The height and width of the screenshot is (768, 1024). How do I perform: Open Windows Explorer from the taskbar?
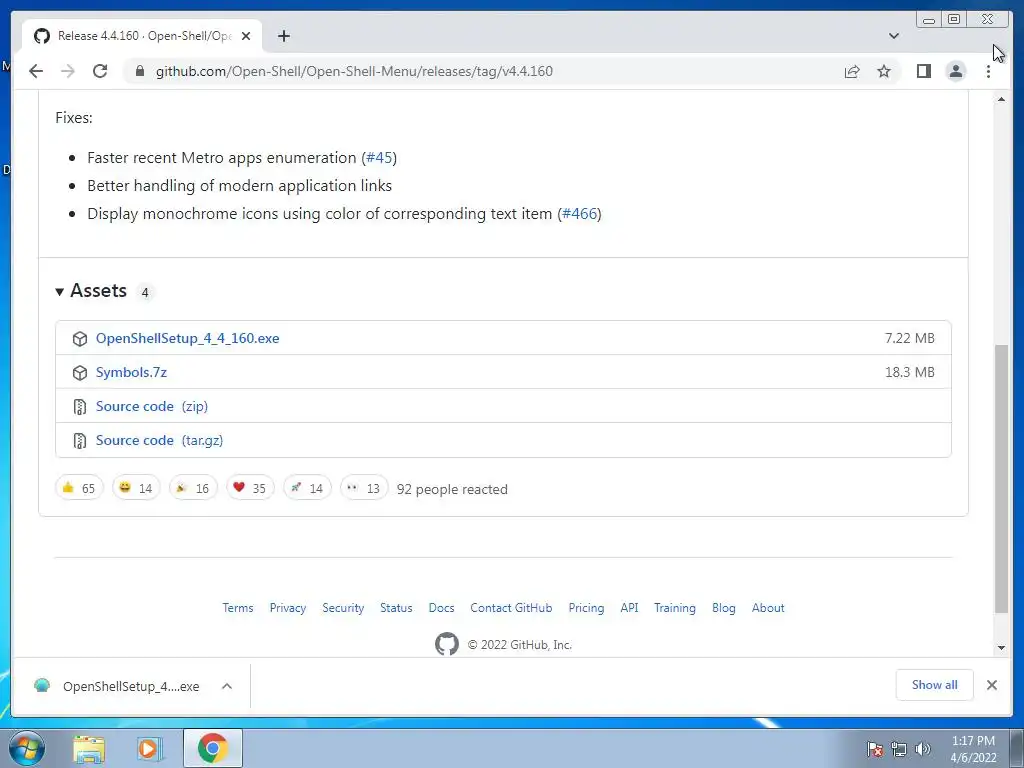(x=89, y=748)
